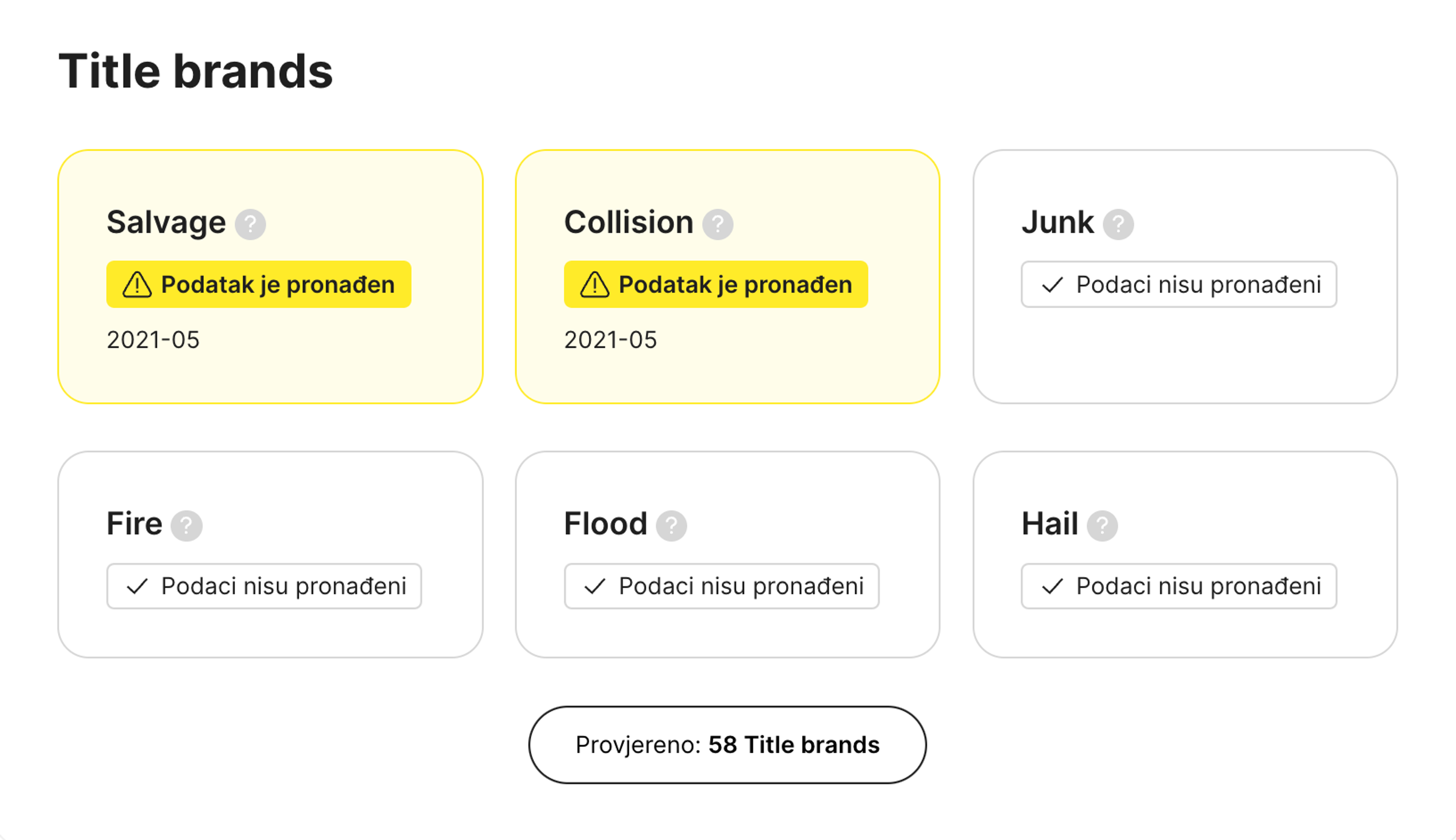Image resolution: width=1456 pixels, height=840 pixels.
Task: Select the 'Podatak je pronađen' badge under Collision
Action: coord(715,284)
